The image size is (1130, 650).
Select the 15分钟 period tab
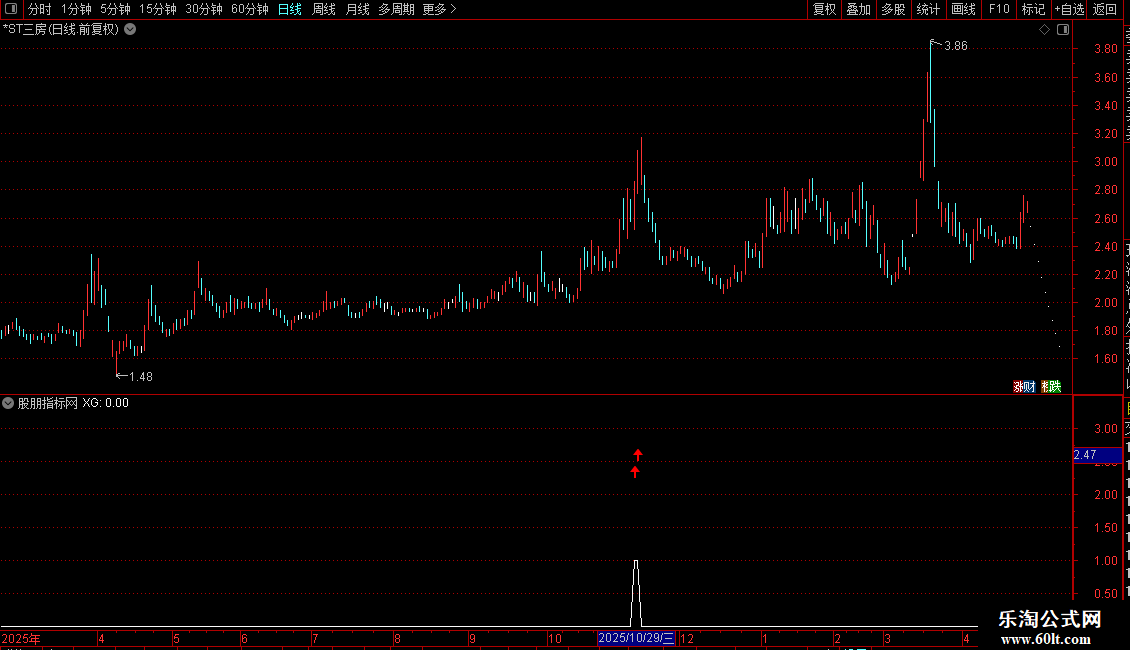point(158,9)
